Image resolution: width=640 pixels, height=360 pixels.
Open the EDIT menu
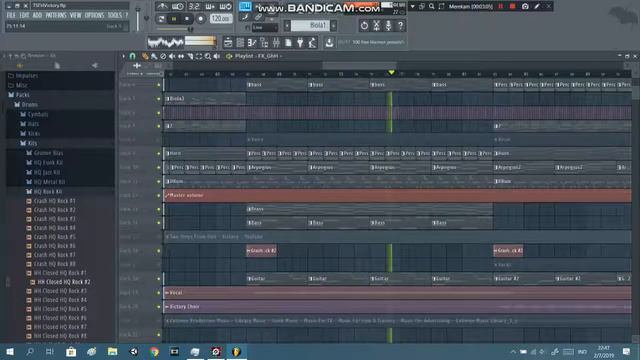point(24,16)
